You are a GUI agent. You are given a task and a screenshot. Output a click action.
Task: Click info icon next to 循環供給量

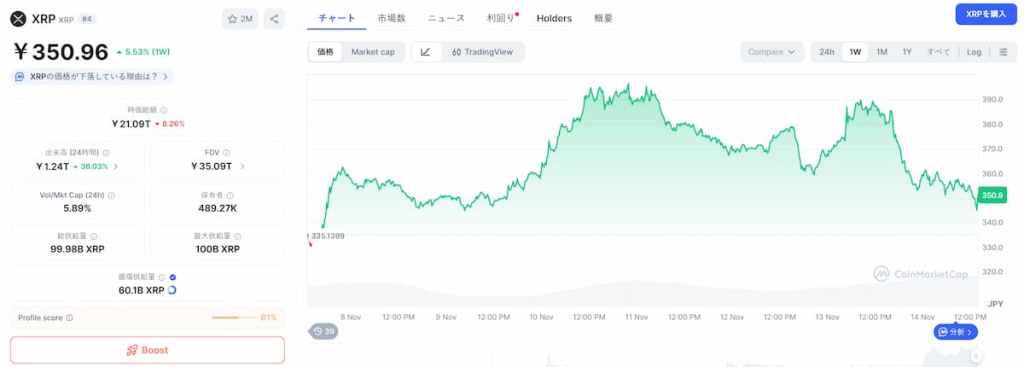163,277
